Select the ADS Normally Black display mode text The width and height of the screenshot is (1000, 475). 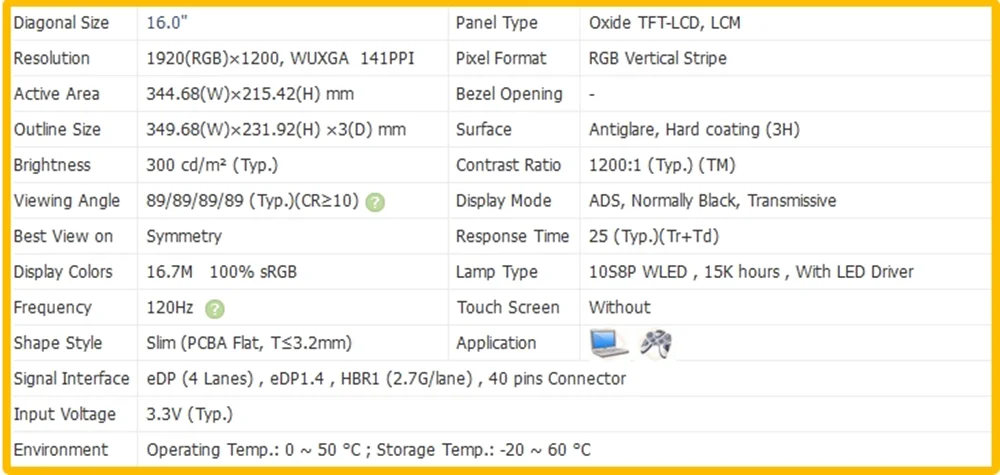tap(712, 201)
